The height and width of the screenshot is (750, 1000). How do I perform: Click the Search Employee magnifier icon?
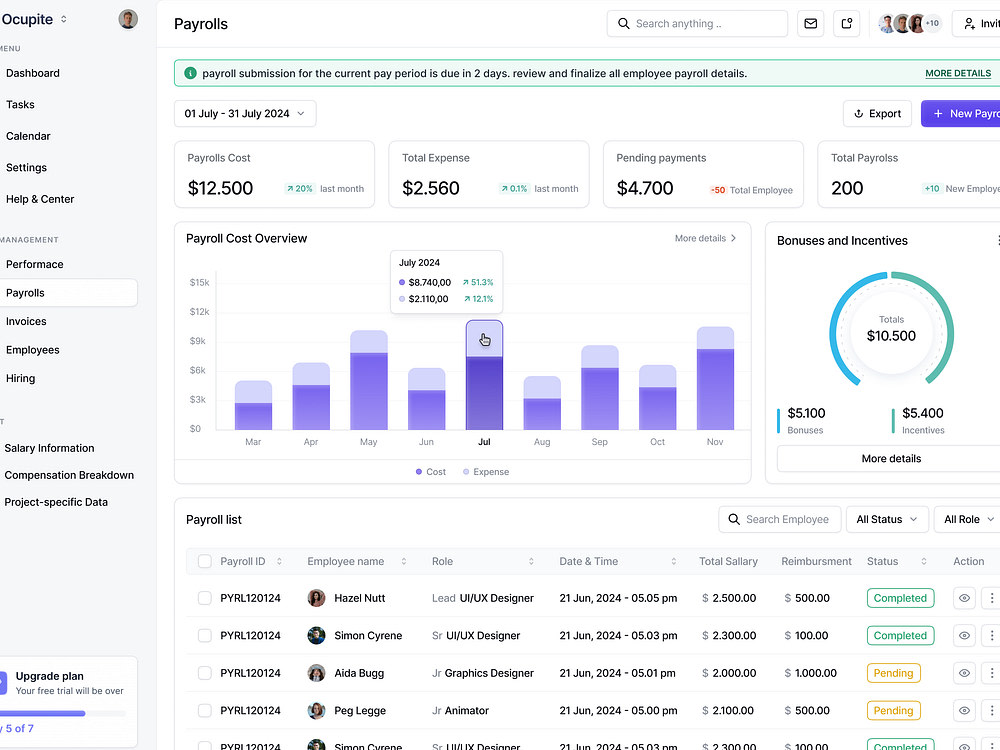coord(734,519)
